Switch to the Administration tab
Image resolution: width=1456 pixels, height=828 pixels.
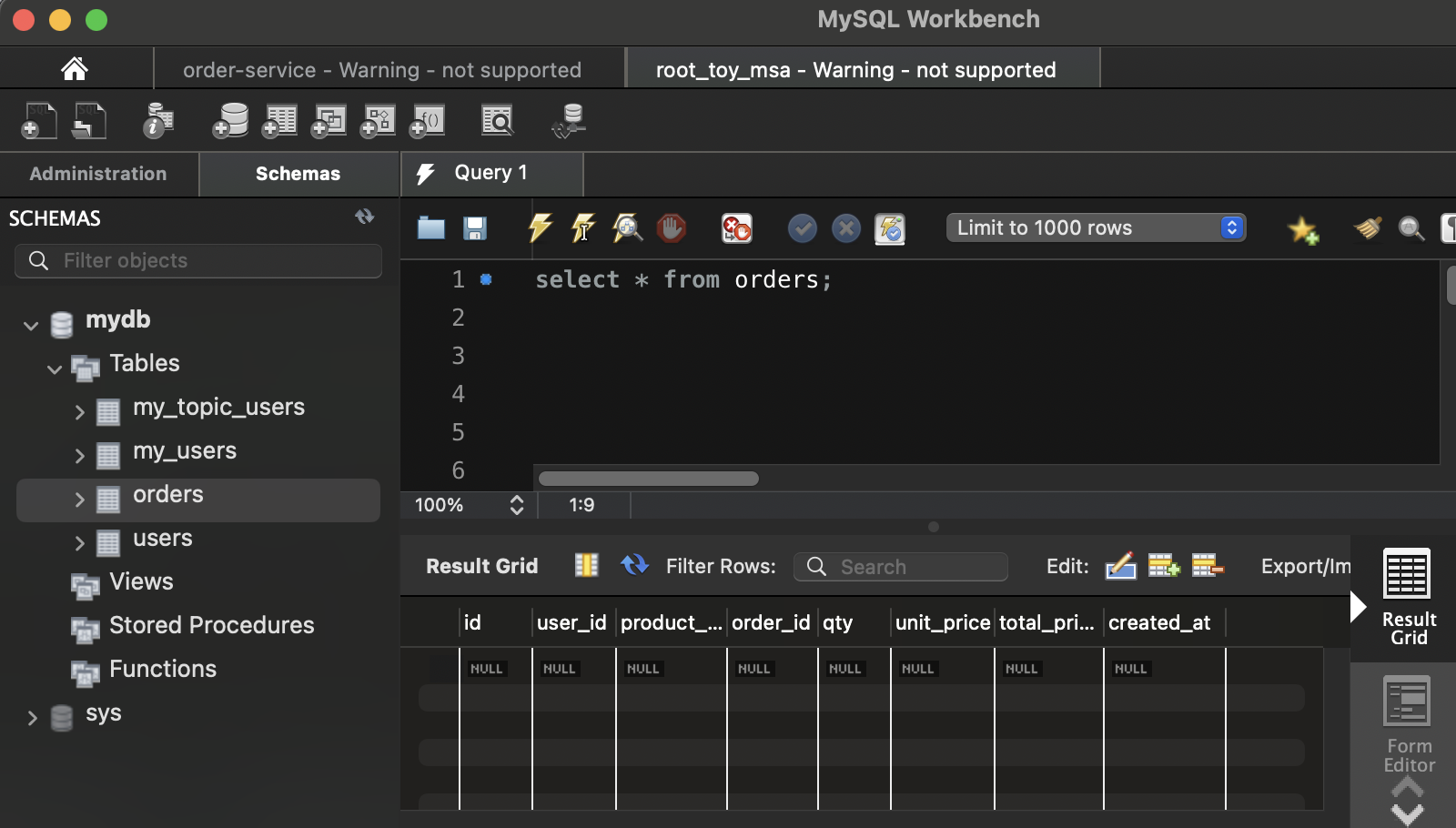coord(98,174)
